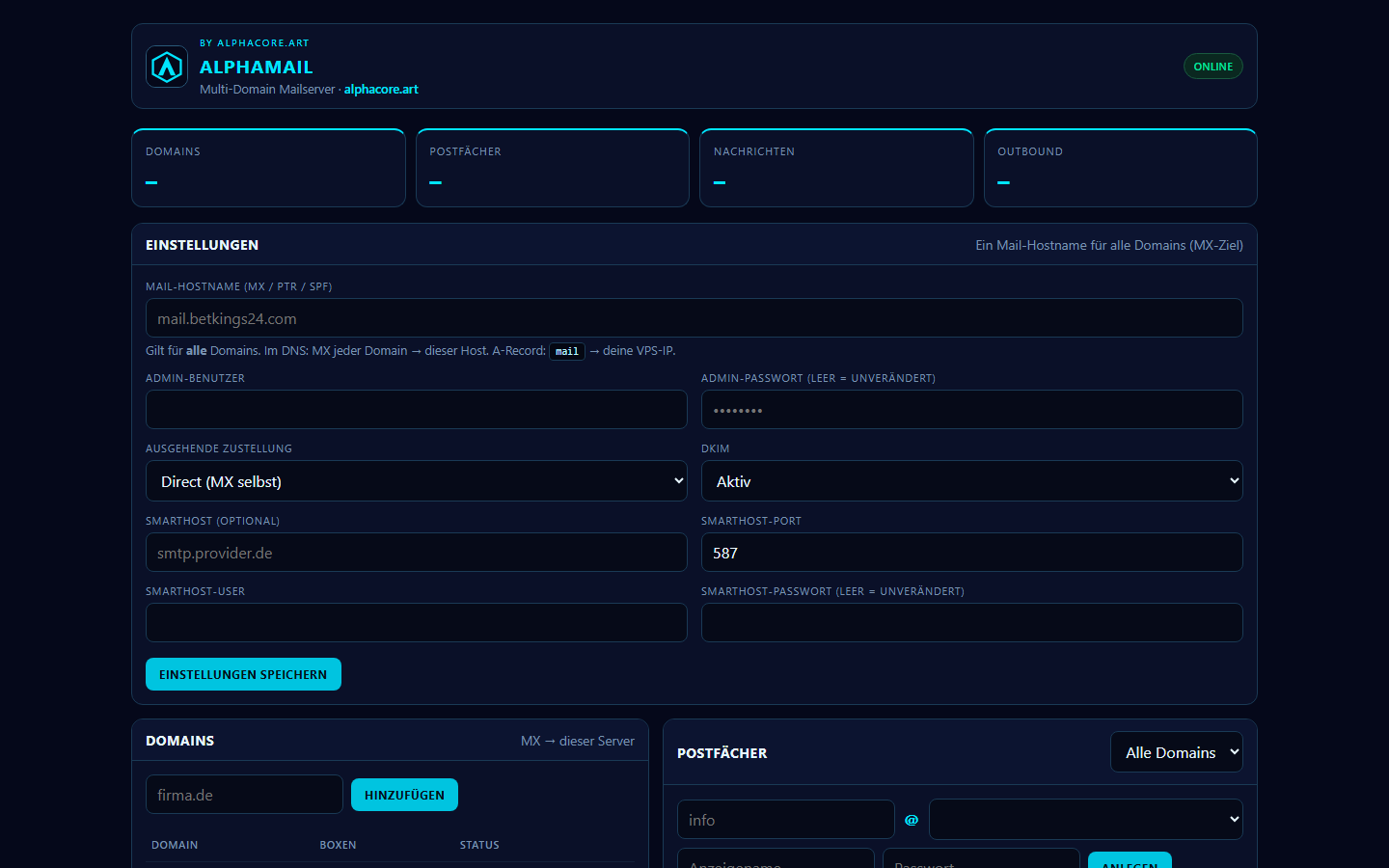1389x868 pixels.
Task: Click the 'mail' A-Record code tag
Action: 567,351
